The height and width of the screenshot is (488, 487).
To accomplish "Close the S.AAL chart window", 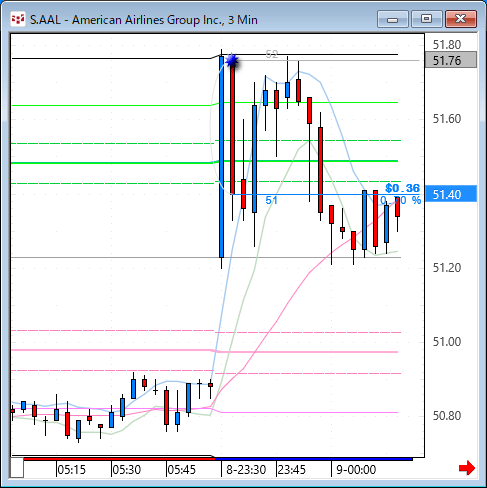I will [460, 19].
